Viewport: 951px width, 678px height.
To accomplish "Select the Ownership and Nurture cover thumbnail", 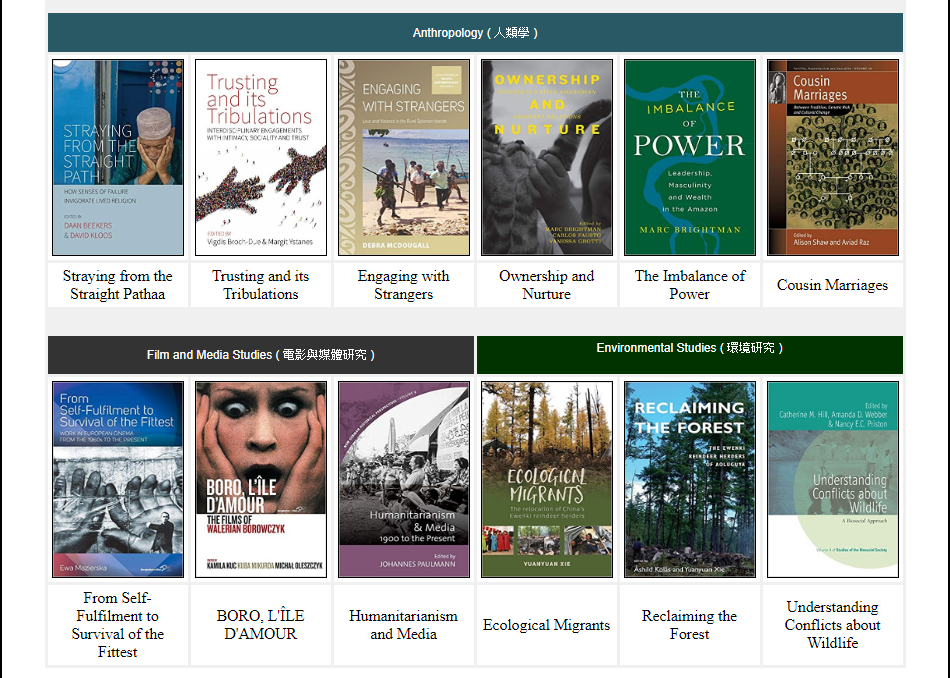I will click(x=547, y=158).
